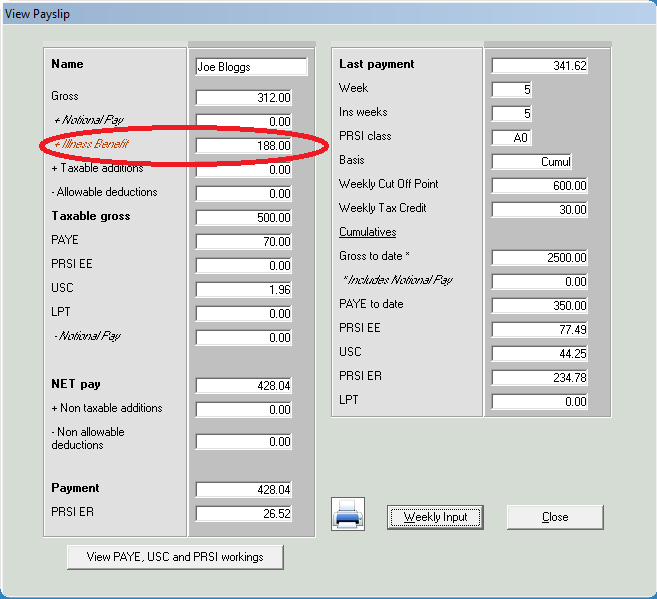Click cumulative PRSI EE field 77.49

tap(540, 330)
